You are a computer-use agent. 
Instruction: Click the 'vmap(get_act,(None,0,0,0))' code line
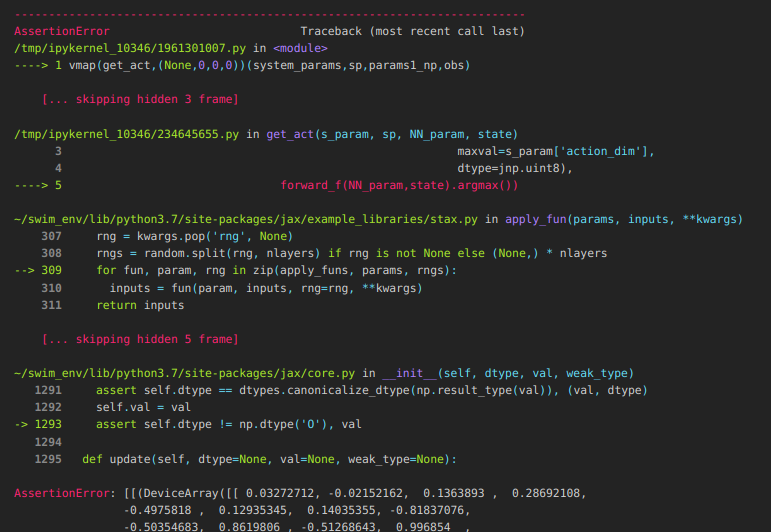(x=269, y=65)
